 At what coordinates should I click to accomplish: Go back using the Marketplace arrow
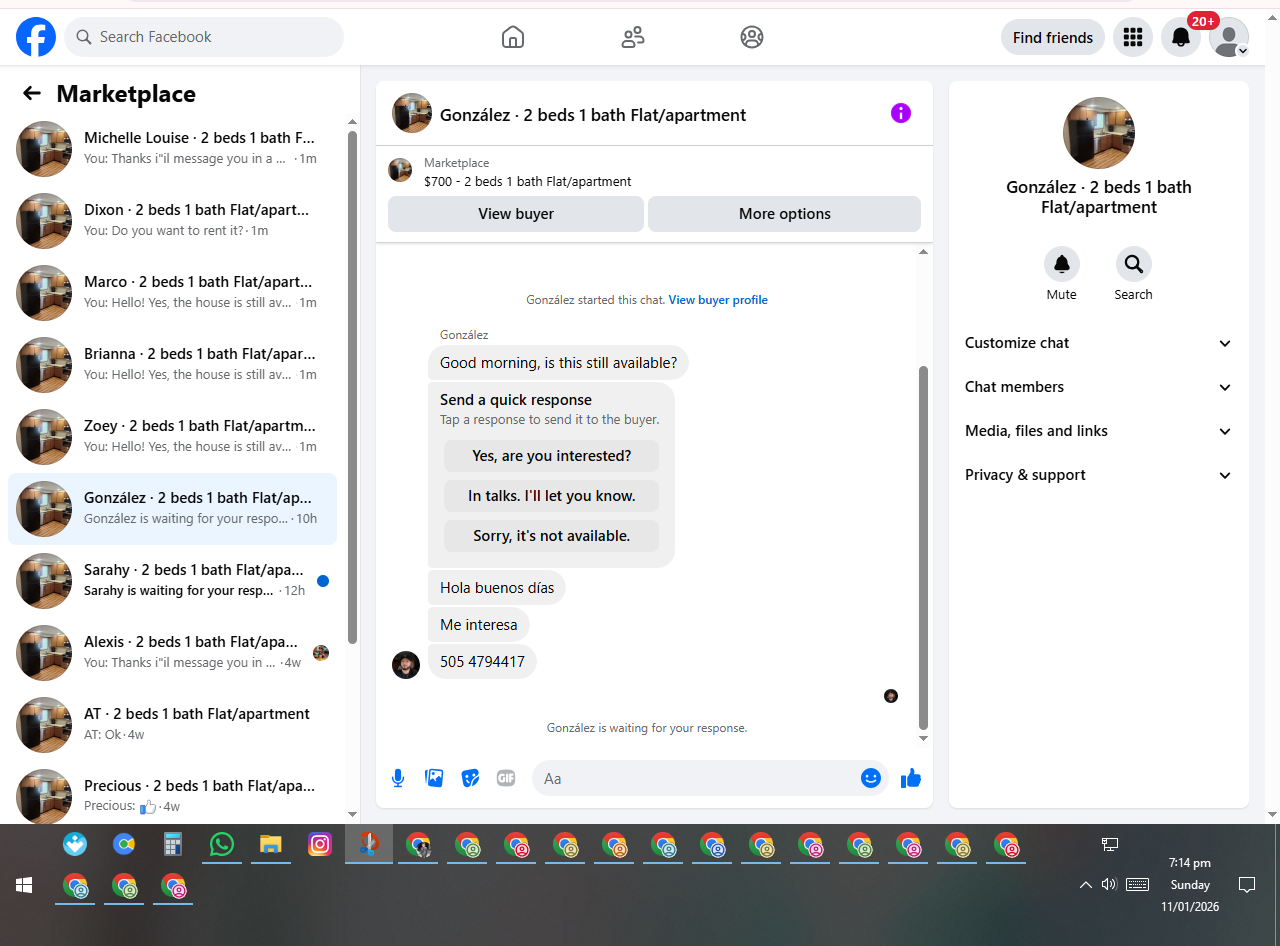pyautogui.click(x=32, y=93)
